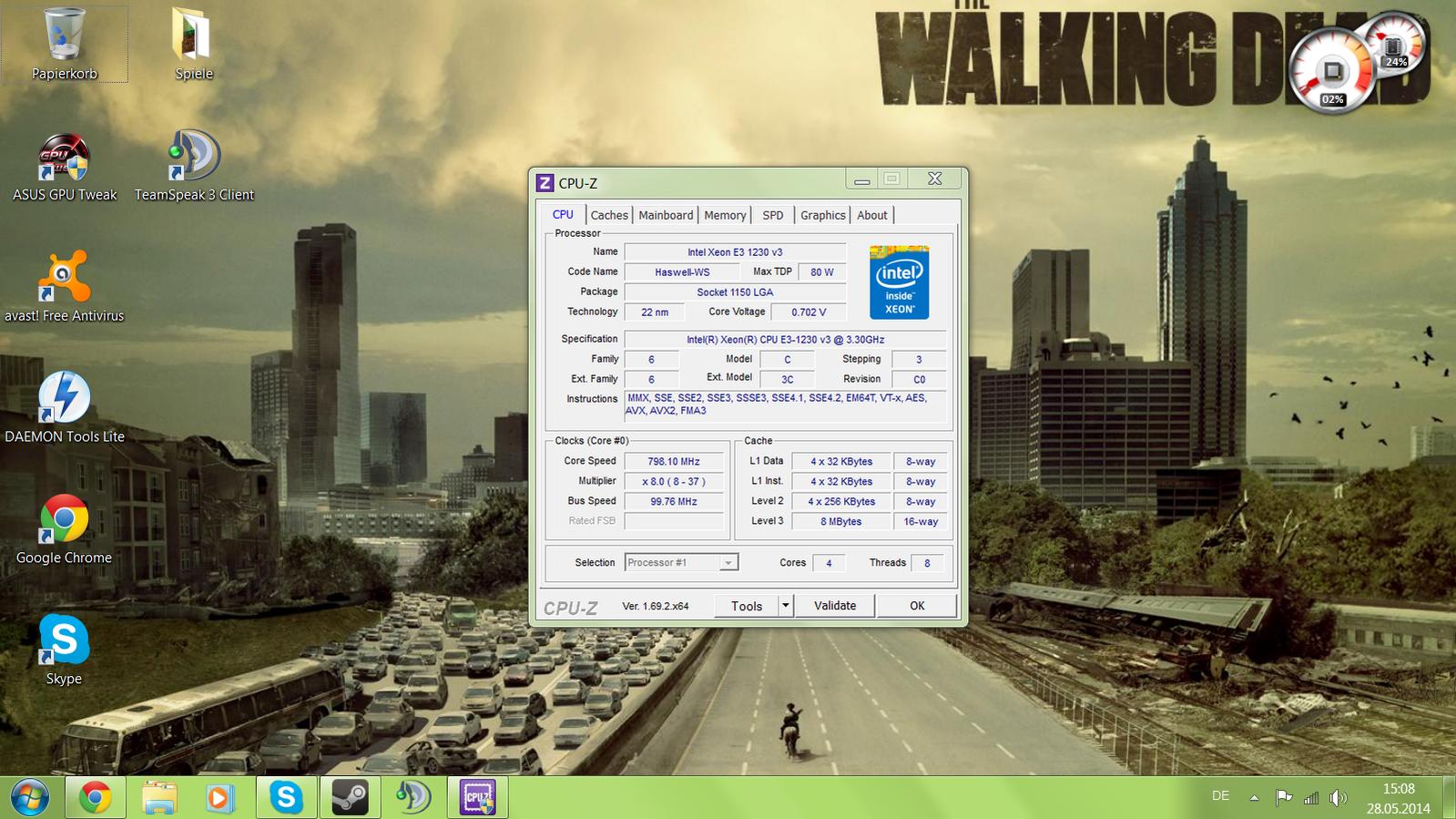
Task: Click the Code Name Haswell-WS field
Action: pyautogui.click(x=682, y=271)
